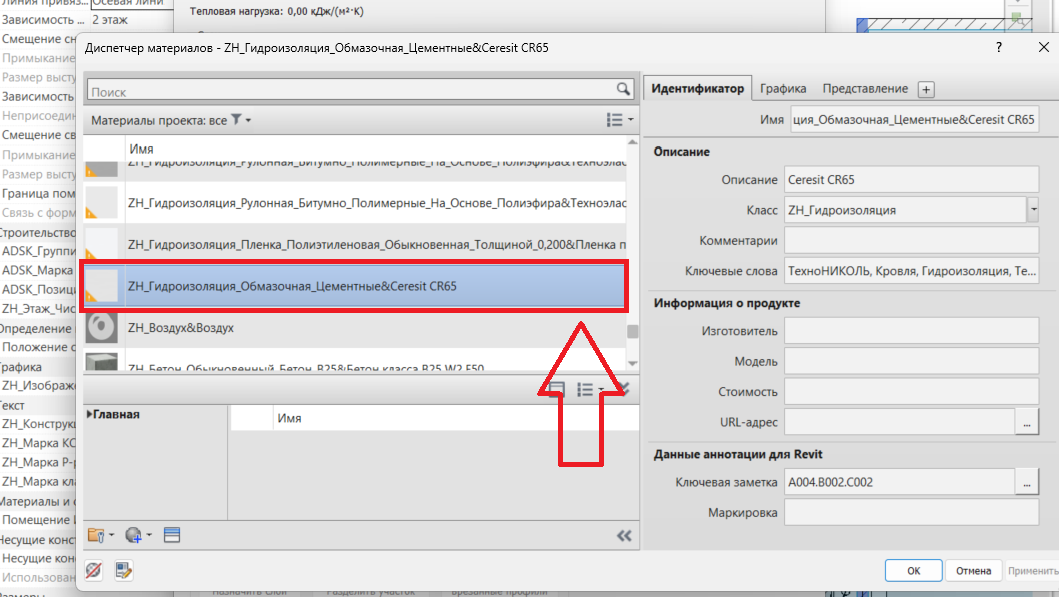
Task: Browse key note with ellipsis button
Action: click(x=1027, y=482)
